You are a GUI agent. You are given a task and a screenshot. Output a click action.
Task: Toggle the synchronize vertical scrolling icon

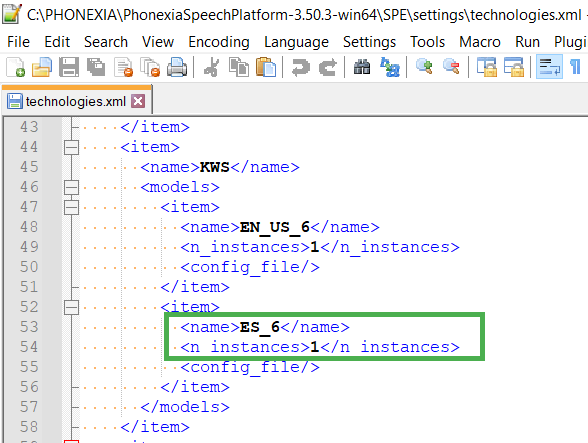coord(486,67)
